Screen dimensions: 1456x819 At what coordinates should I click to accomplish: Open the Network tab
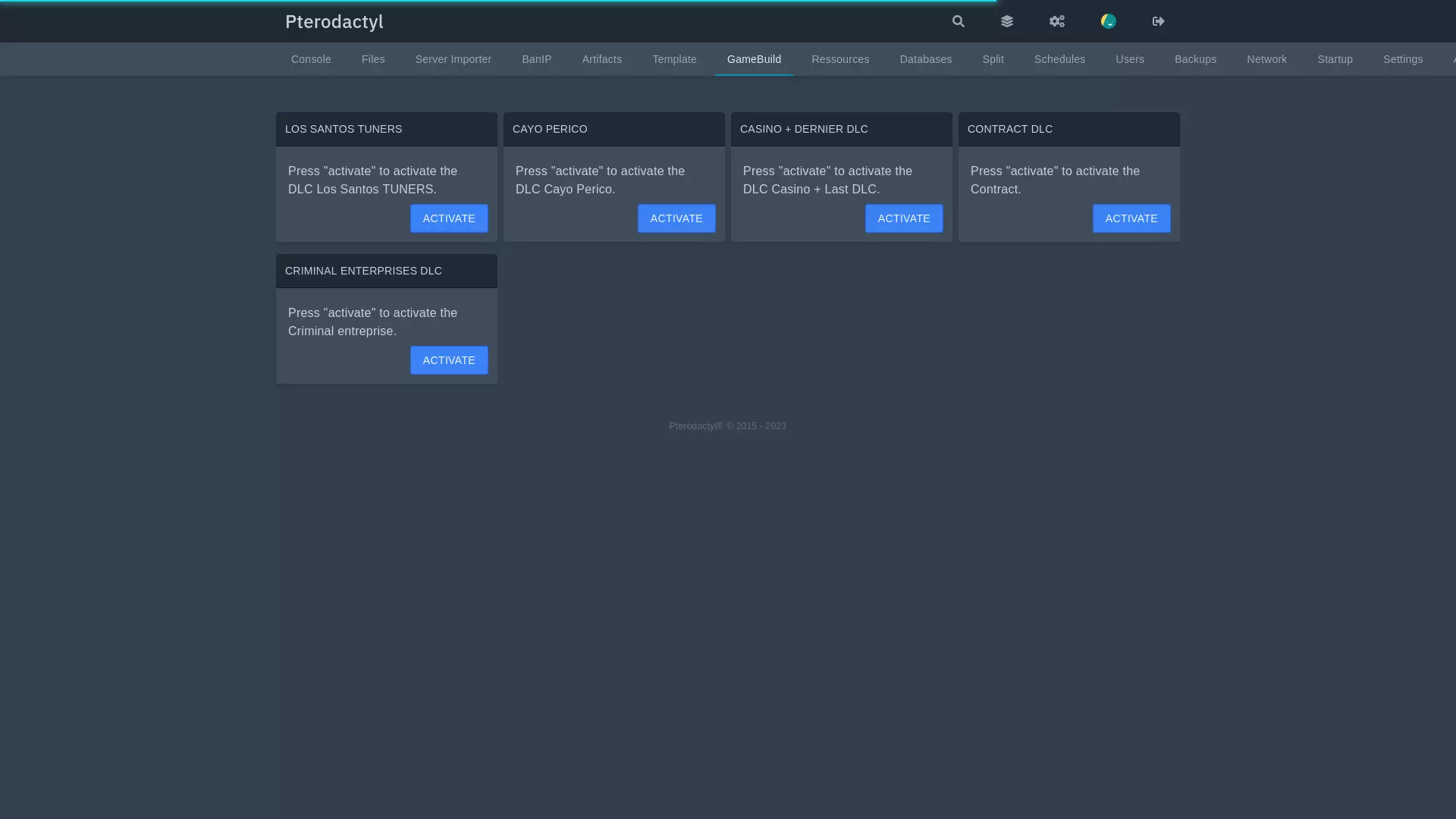[1267, 59]
